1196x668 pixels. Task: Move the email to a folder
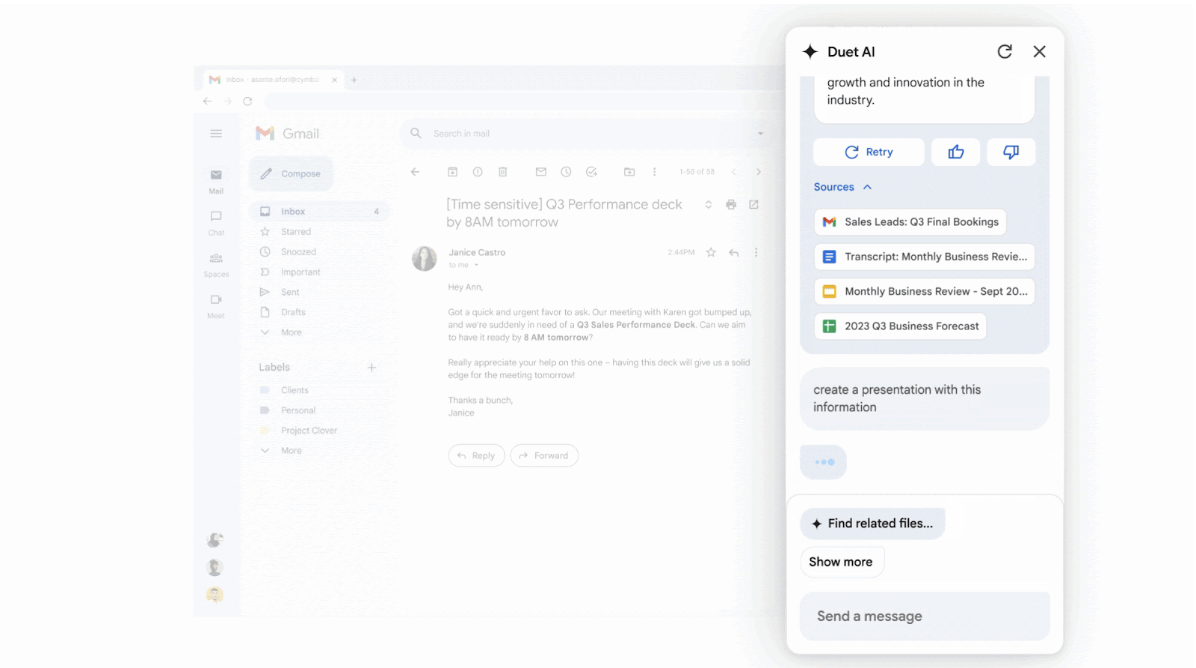pos(629,172)
